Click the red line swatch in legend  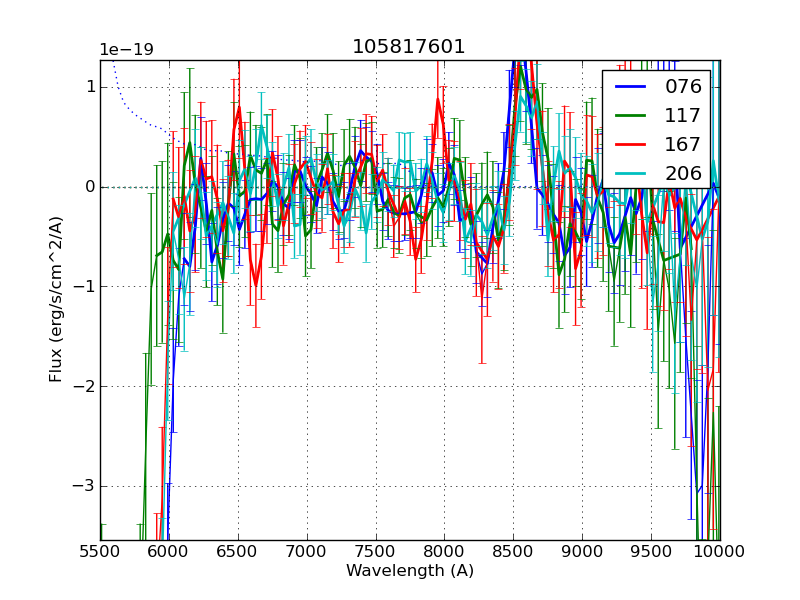tap(629, 144)
